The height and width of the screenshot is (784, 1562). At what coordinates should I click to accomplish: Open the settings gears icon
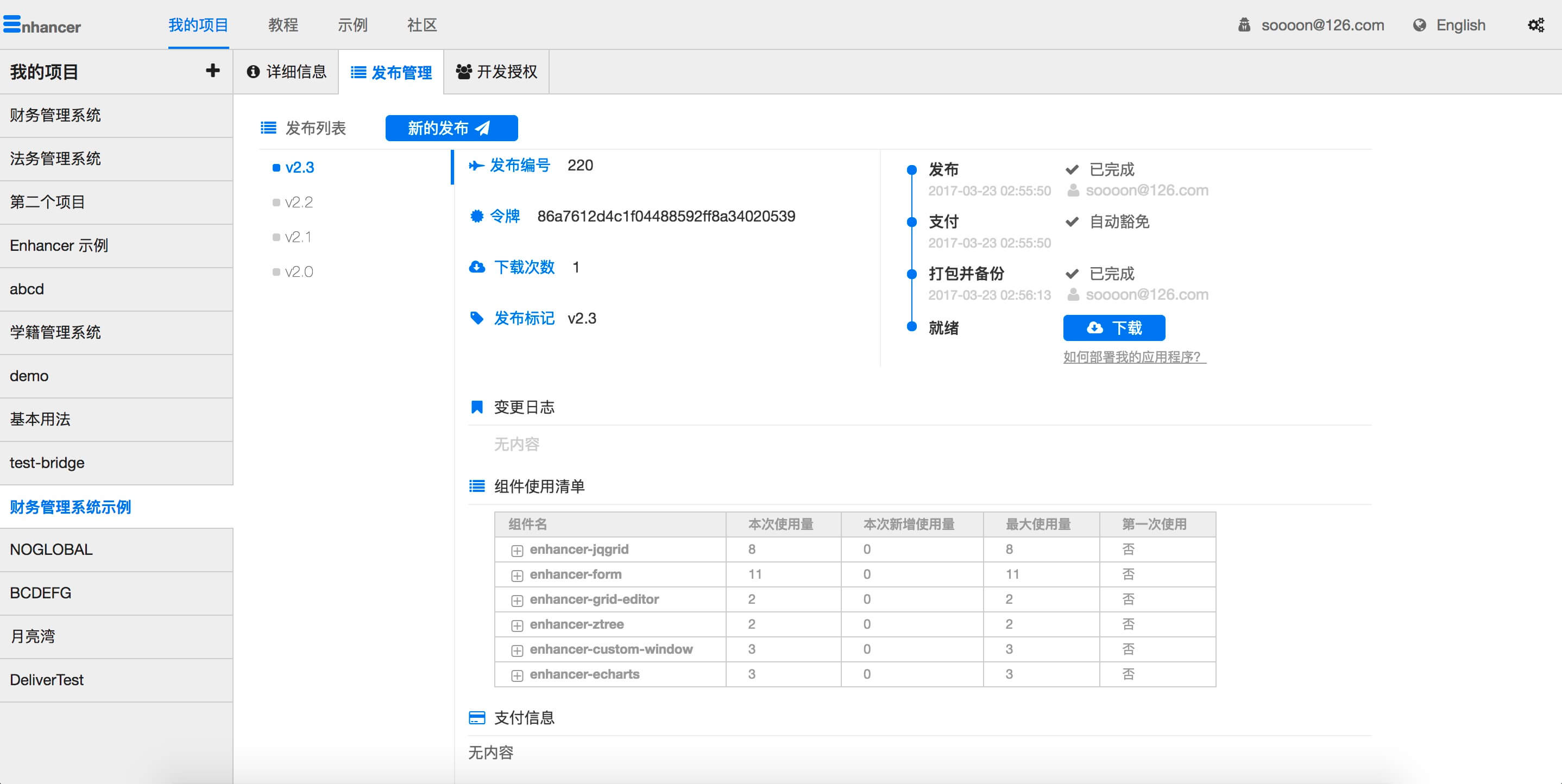pyautogui.click(x=1535, y=25)
